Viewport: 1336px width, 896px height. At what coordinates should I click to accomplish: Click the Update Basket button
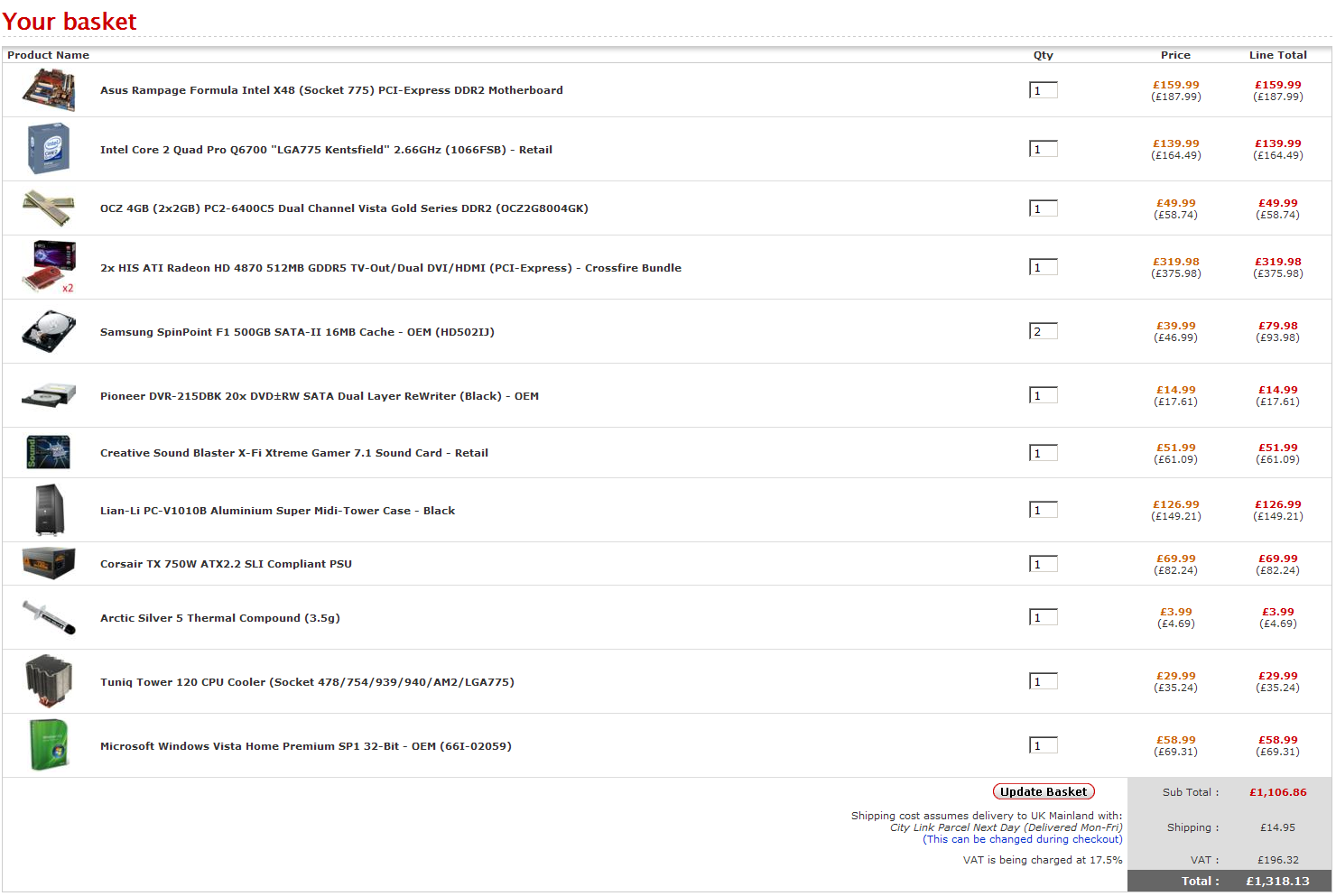pyautogui.click(x=1044, y=791)
